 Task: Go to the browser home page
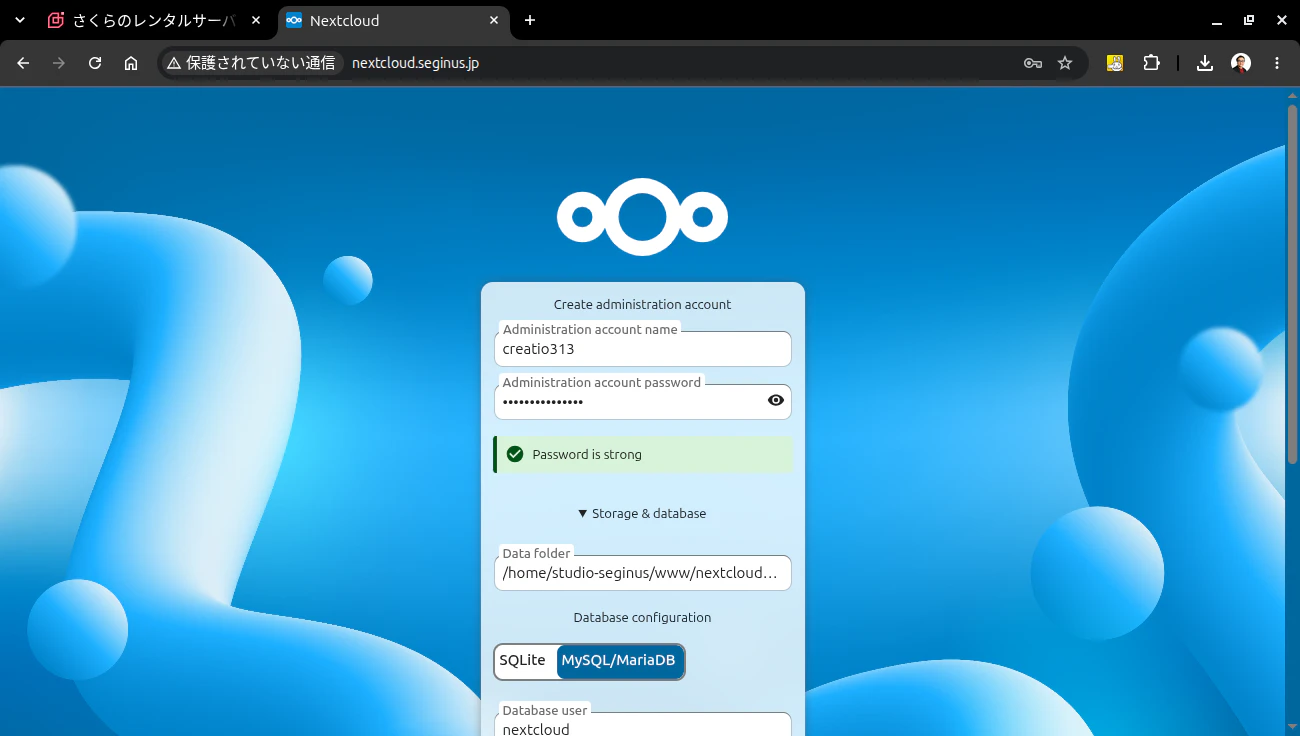pos(131,63)
